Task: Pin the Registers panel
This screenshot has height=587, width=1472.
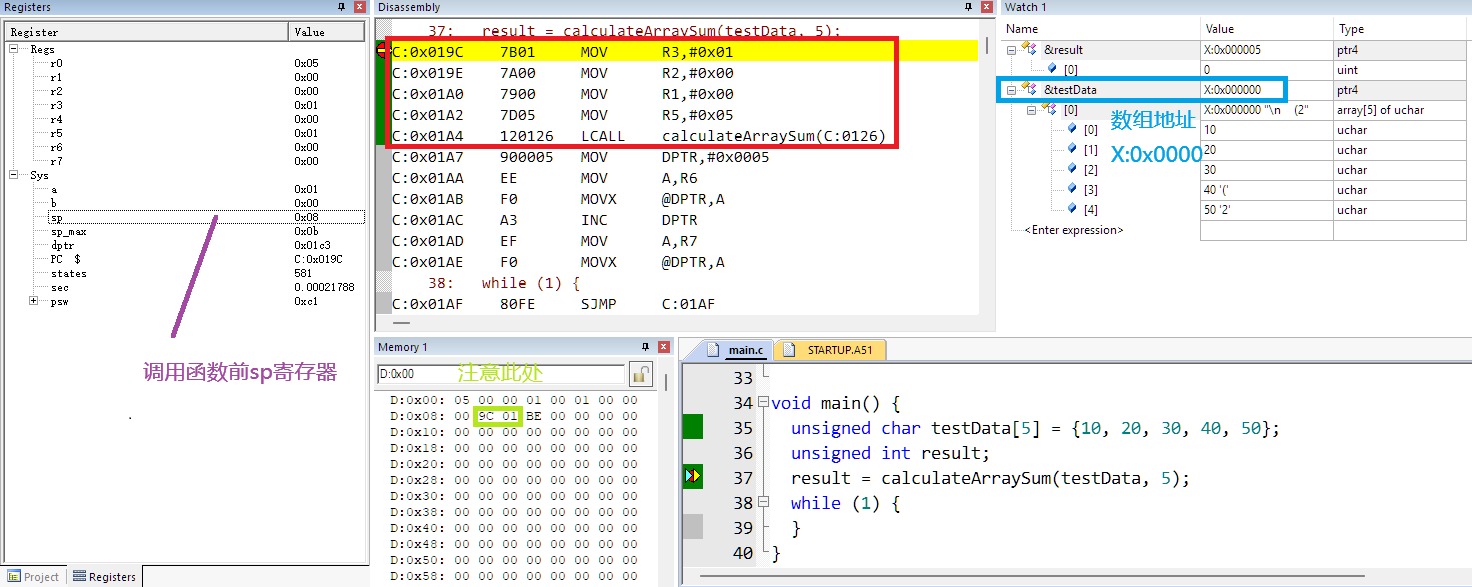Action: click(341, 7)
